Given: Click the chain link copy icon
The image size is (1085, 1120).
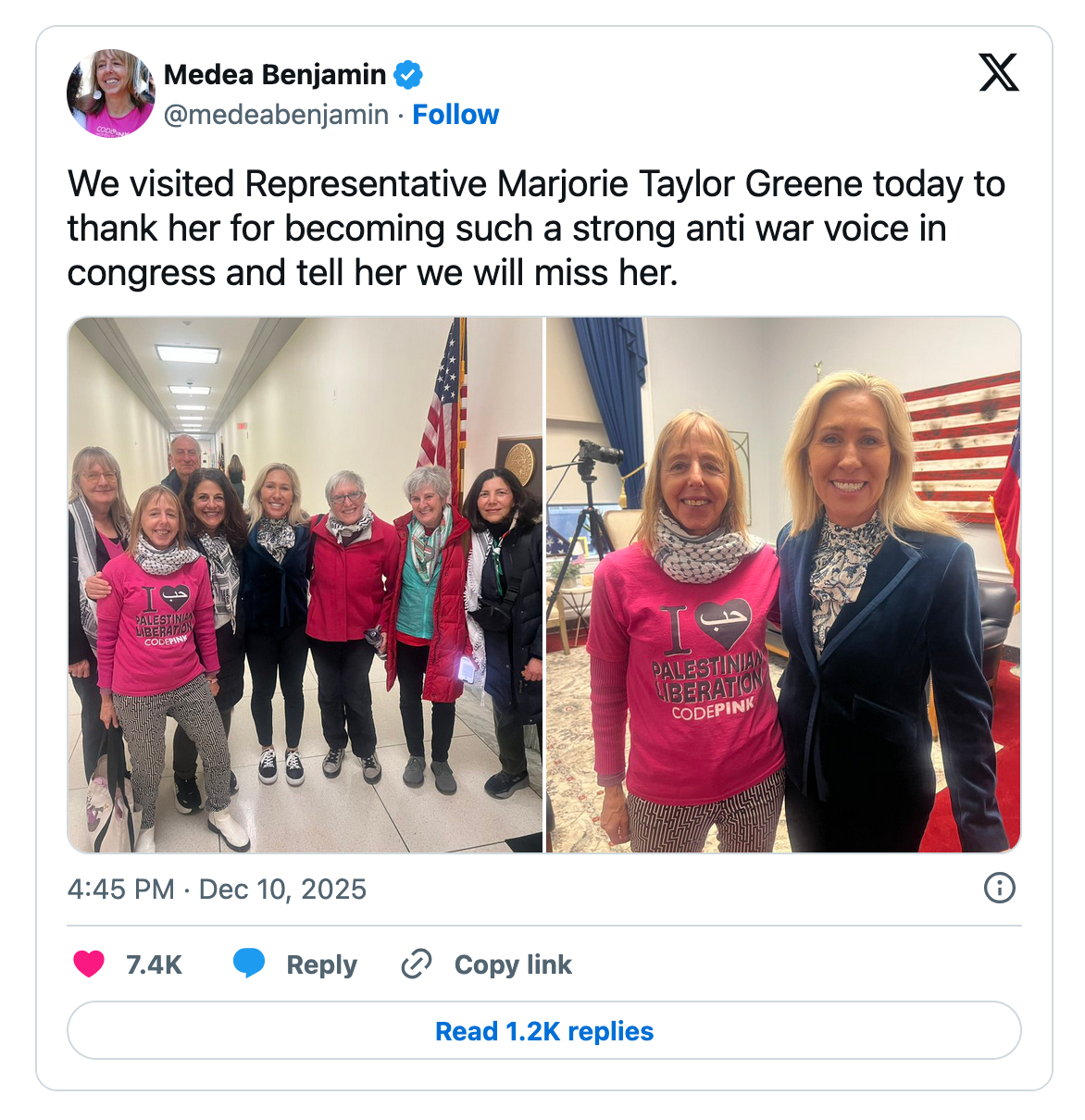Looking at the screenshot, I should (x=417, y=964).
